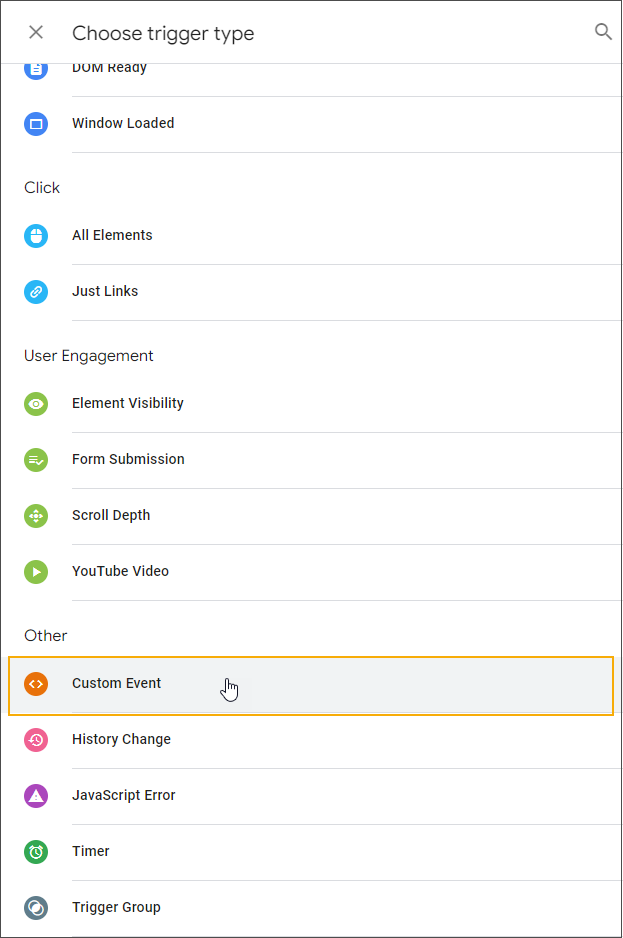Choose the JavaScript Error trigger label
Viewport: 623px width, 938px height.
click(x=124, y=796)
